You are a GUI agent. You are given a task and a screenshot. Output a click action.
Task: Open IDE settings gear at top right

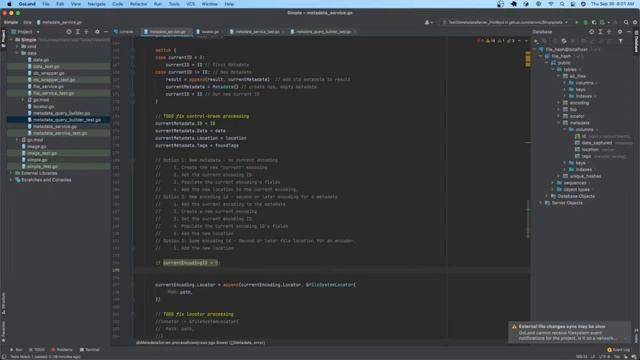point(635,22)
